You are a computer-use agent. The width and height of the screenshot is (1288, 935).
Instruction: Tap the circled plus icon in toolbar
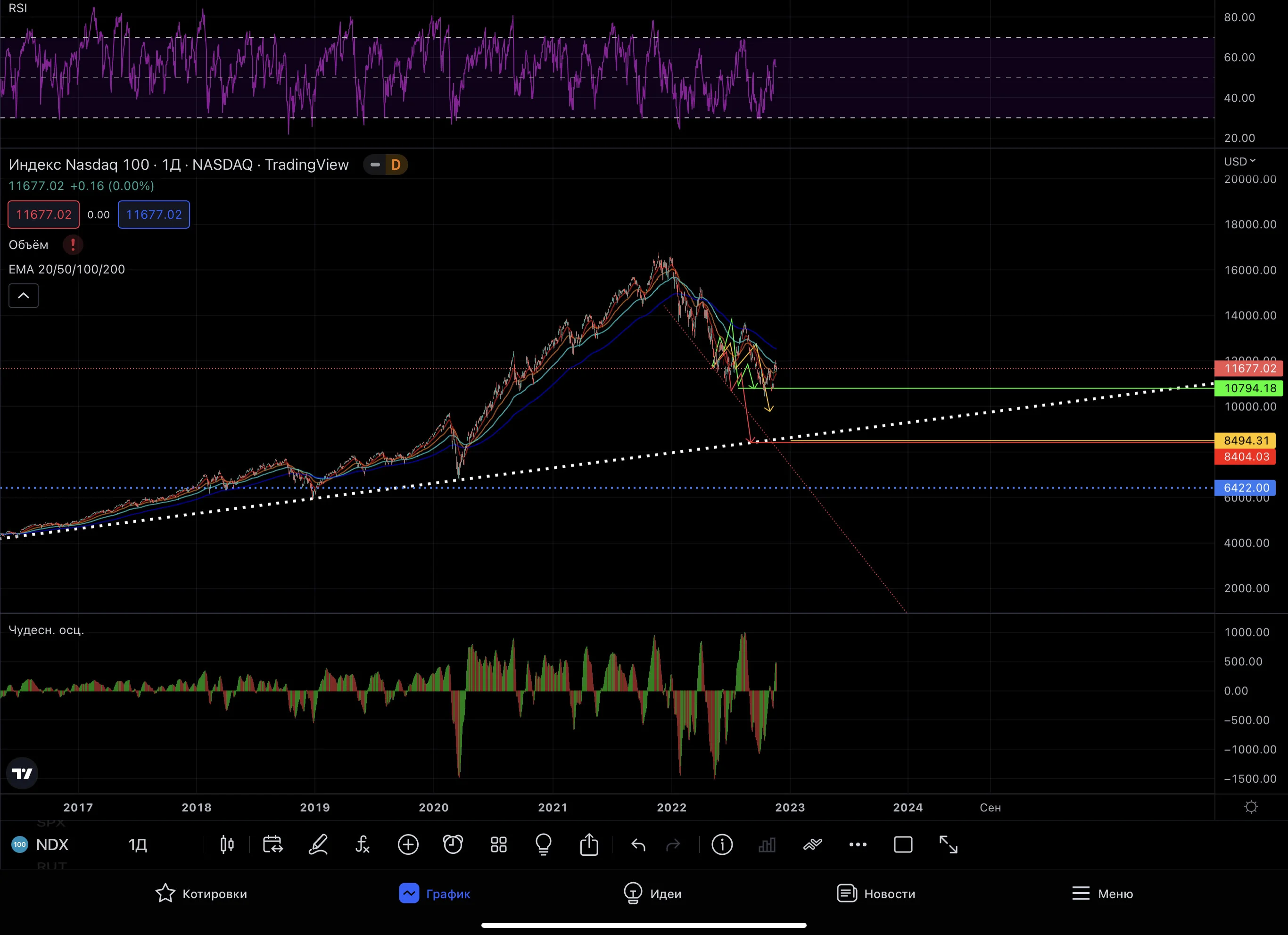(x=408, y=844)
